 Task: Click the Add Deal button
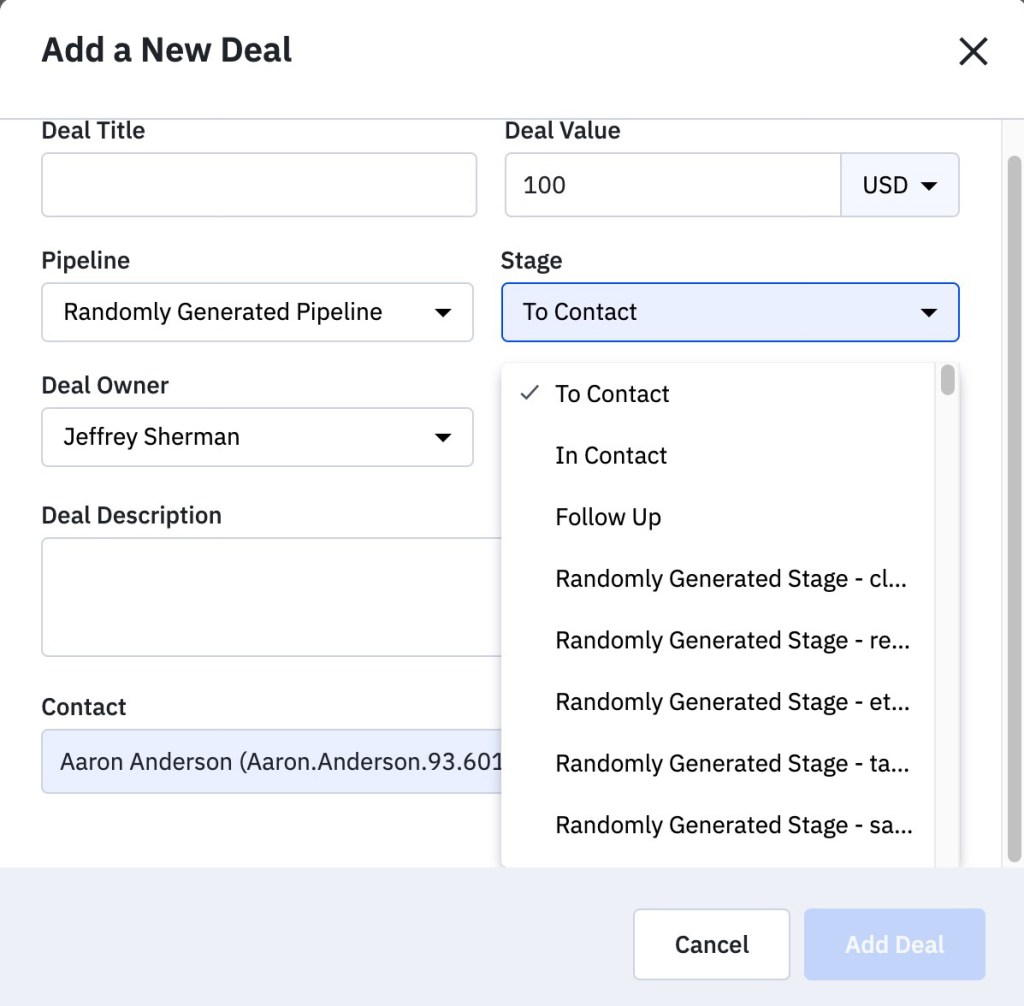(894, 945)
